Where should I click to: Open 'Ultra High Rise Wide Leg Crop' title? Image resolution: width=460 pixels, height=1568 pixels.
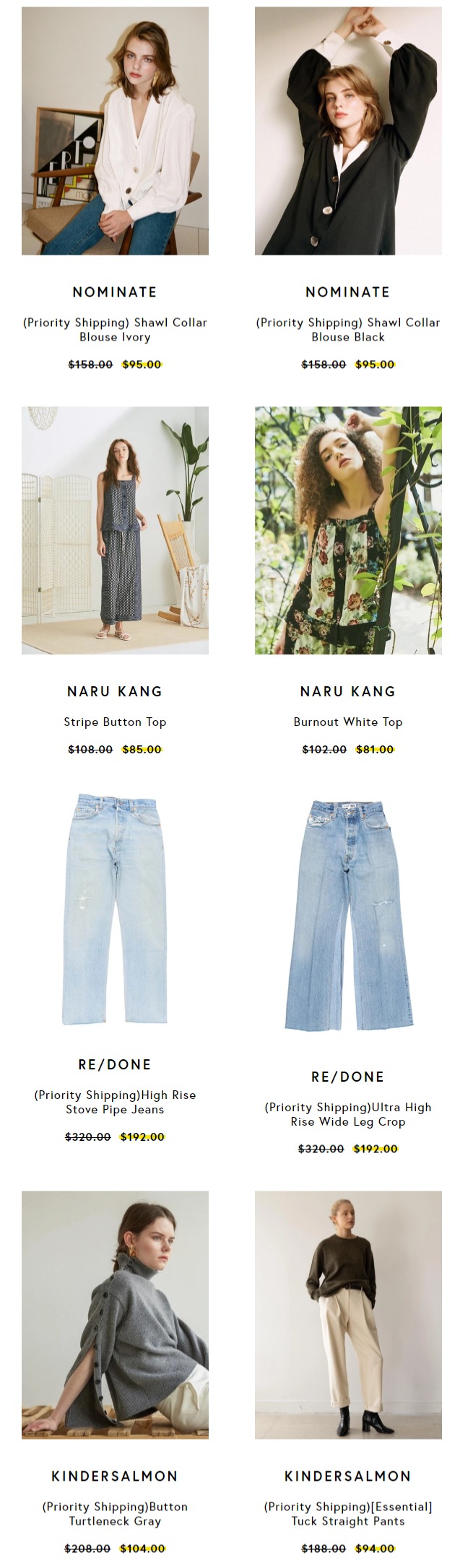pos(348,1114)
